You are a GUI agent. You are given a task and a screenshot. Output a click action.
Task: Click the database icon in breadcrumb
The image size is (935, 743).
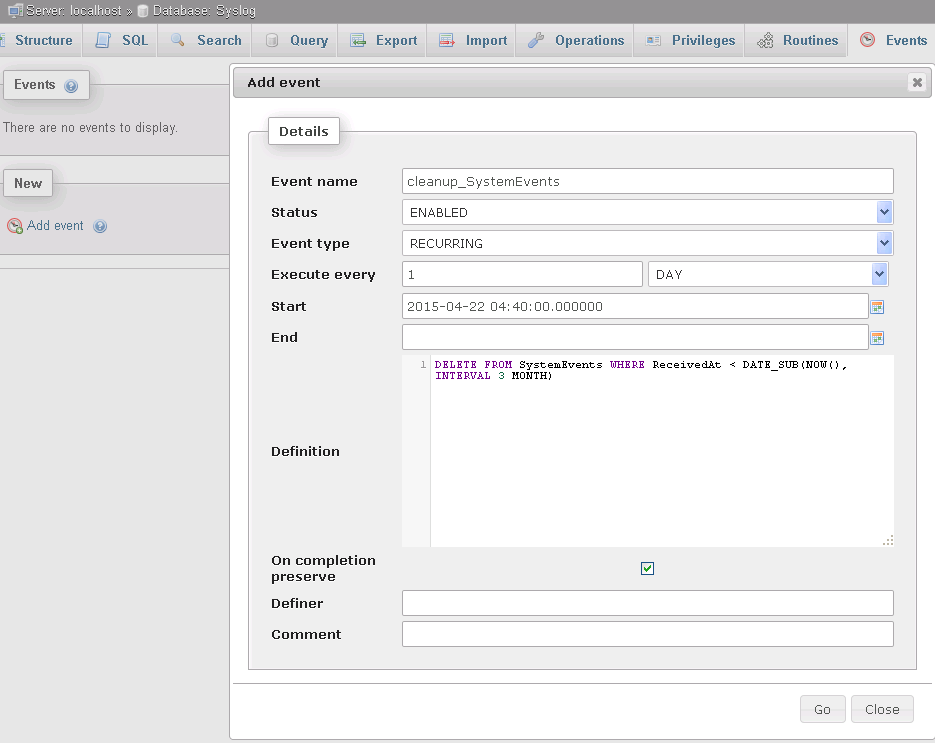pos(143,11)
